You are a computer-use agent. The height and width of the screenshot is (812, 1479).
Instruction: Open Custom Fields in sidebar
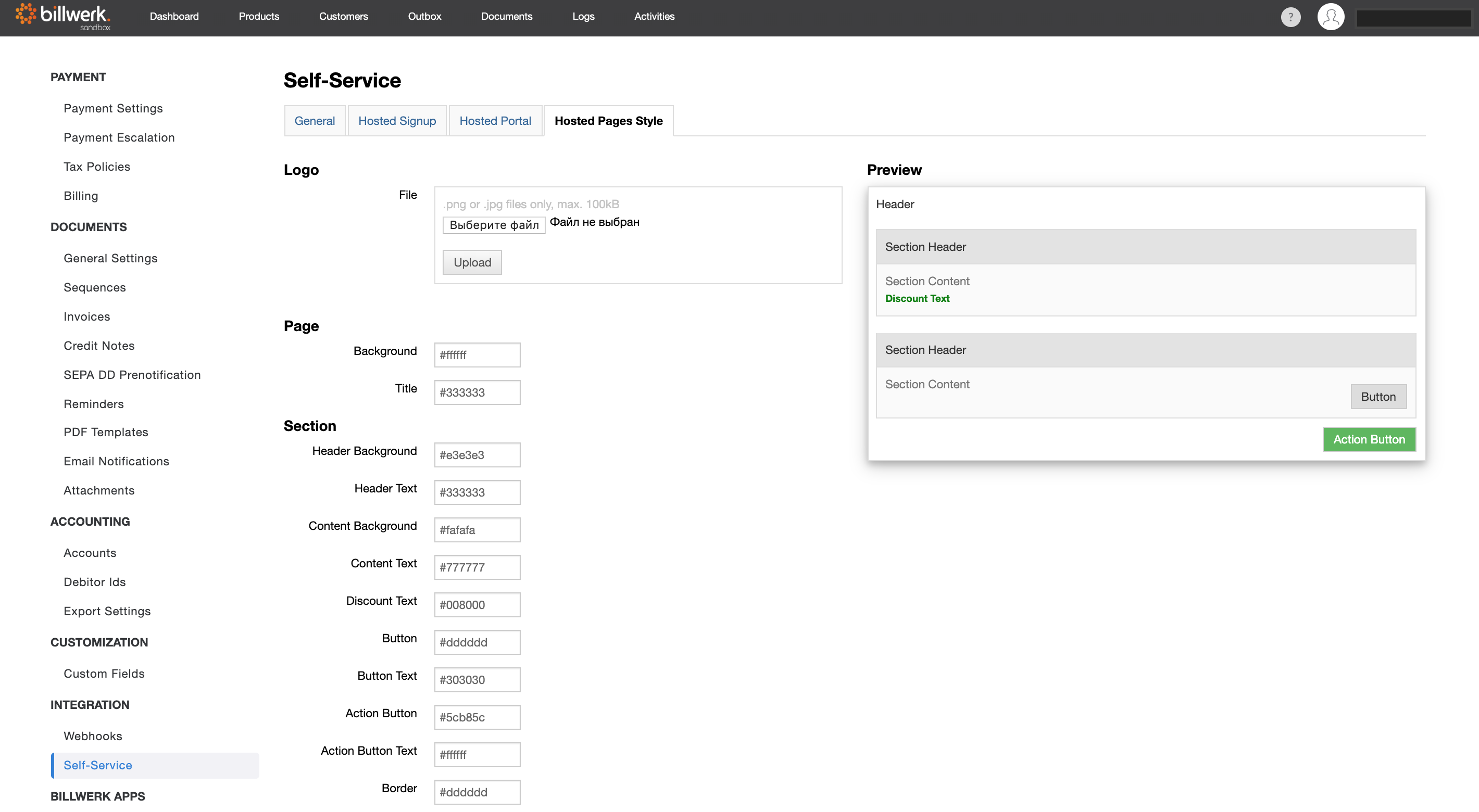(104, 674)
